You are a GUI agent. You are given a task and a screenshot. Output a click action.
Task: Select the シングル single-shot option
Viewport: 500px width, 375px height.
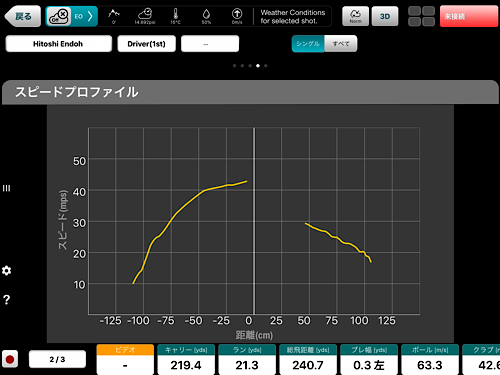(x=308, y=44)
